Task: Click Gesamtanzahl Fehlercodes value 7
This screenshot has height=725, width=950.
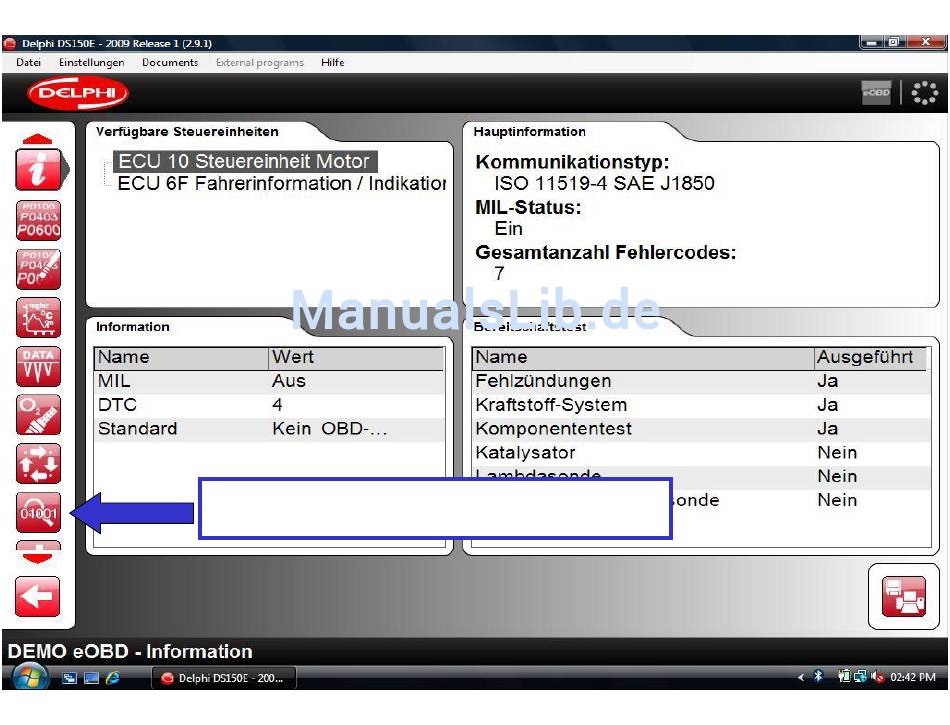Action: 499,274
